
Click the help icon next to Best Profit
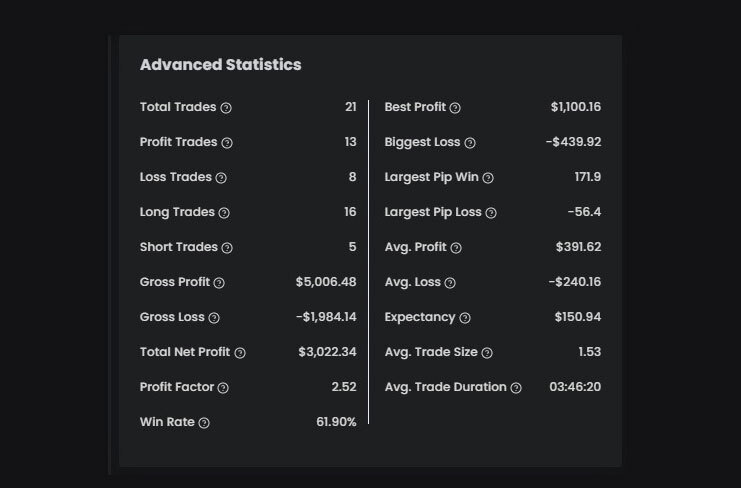coord(455,108)
